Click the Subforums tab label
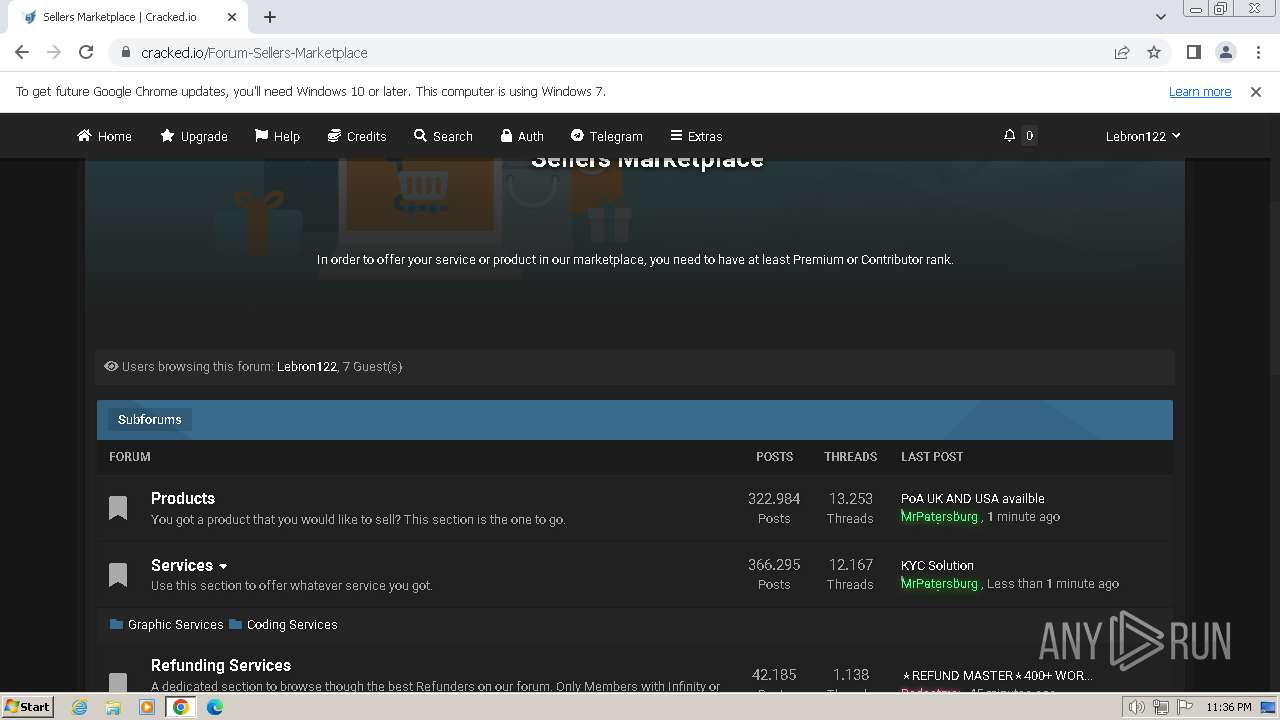Screen dimensions: 1280x720 point(149,420)
